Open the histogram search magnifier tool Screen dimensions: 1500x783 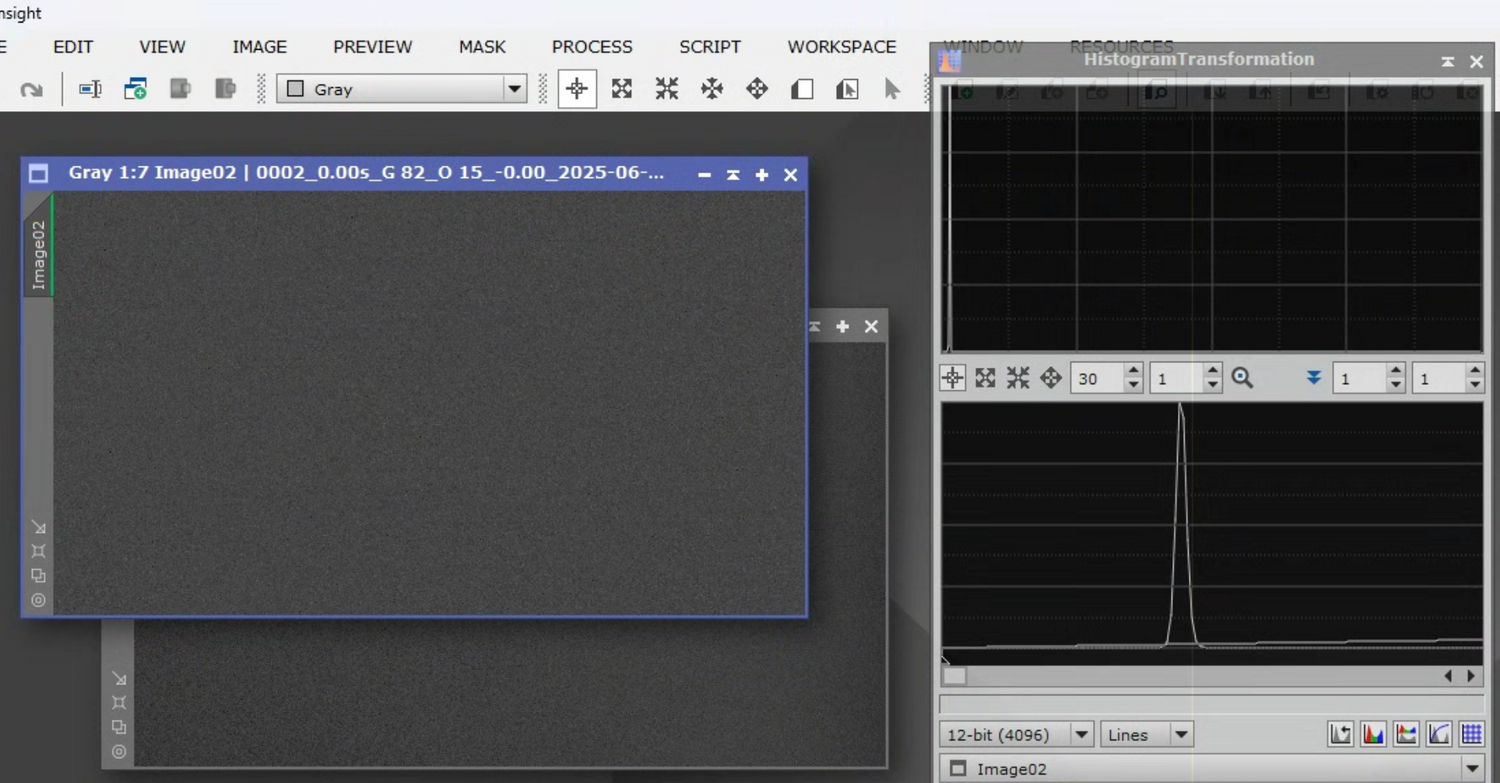click(x=1242, y=378)
